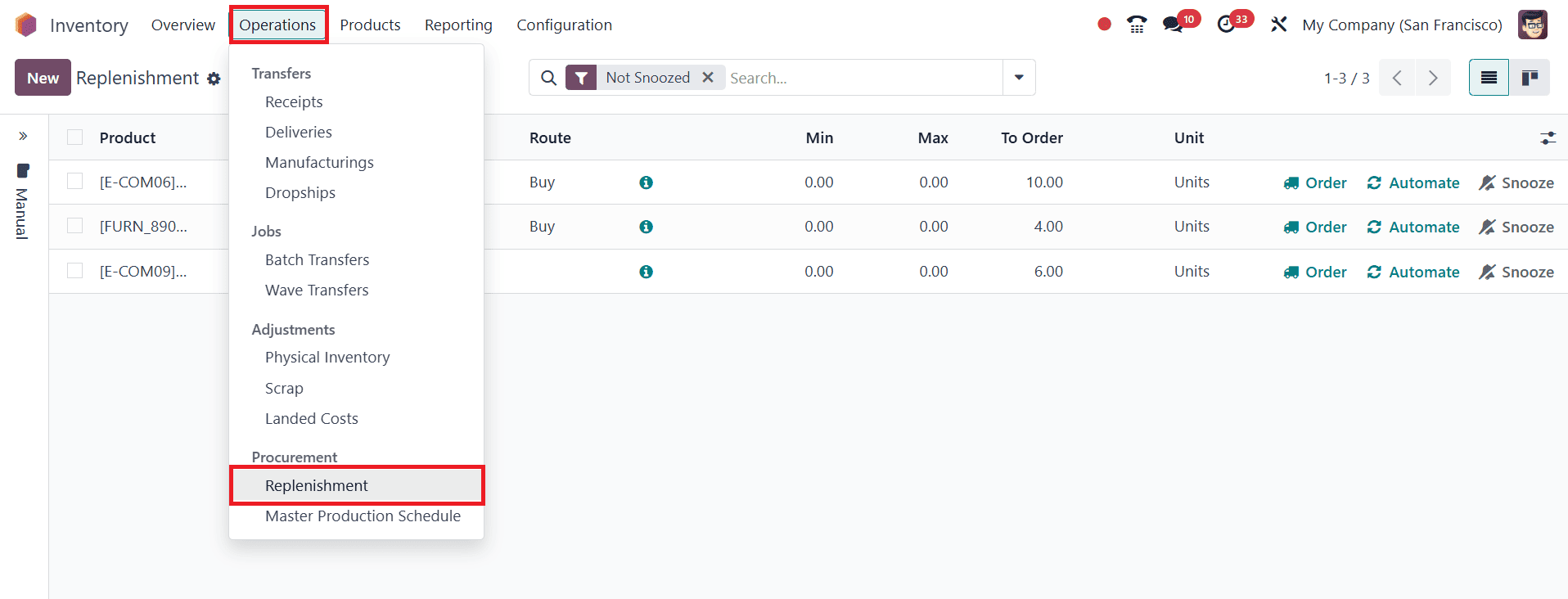Click Automate for E-COM06 row
This screenshot has height=599, width=1568.
click(x=1413, y=182)
